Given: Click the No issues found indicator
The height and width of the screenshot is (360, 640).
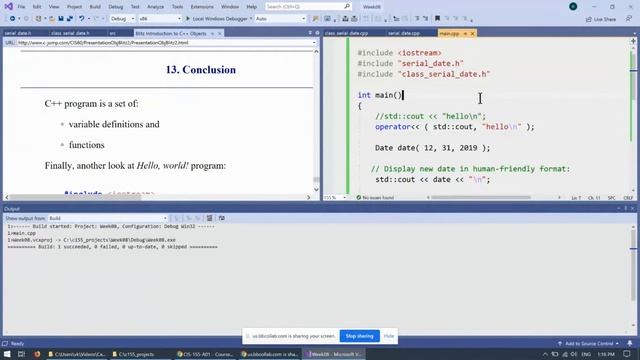Looking at the screenshot, I should [x=375, y=198].
